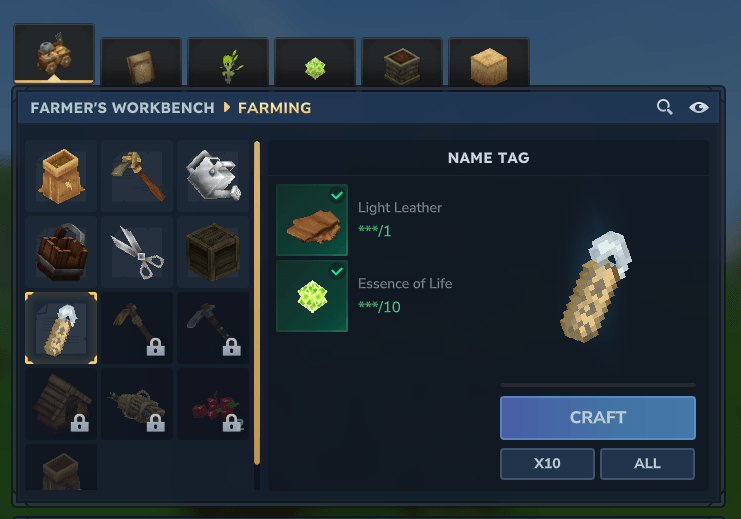The width and height of the screenshot is (741, 519).
Task: Select the Name Tag recipe slot
Action: pyautogui.click(x=61, y=328)
